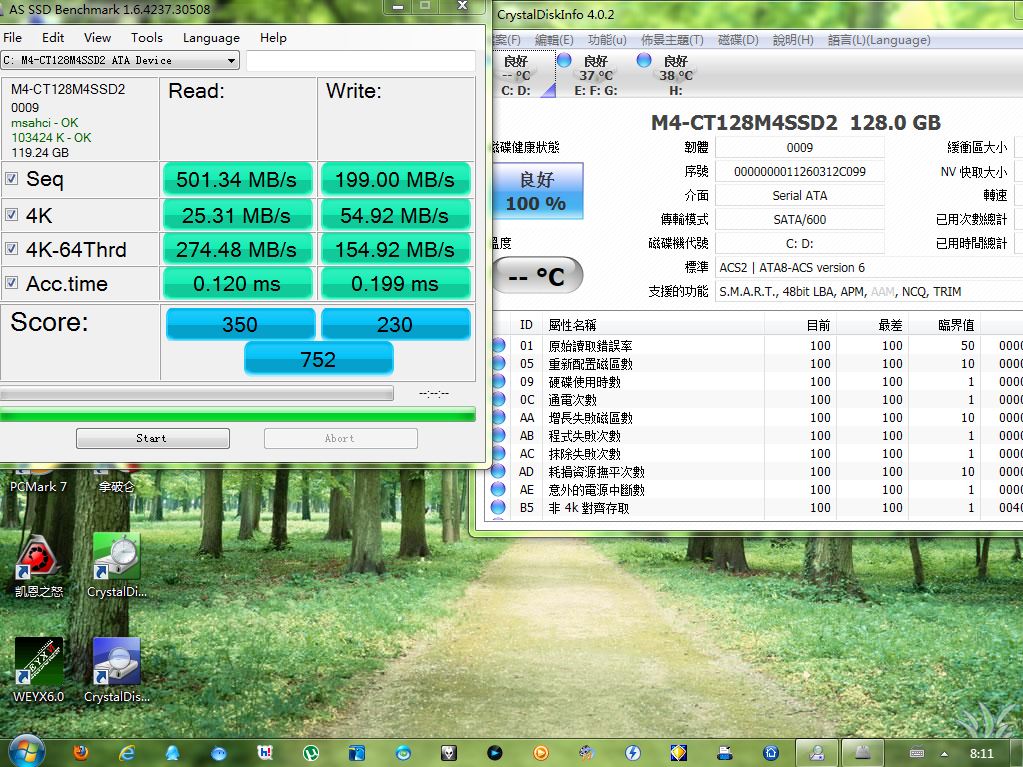The image size is (1023, 767).
Task: Open 磁碟(D) menu in CrystalDiskInfo
Action: (738, 40)
